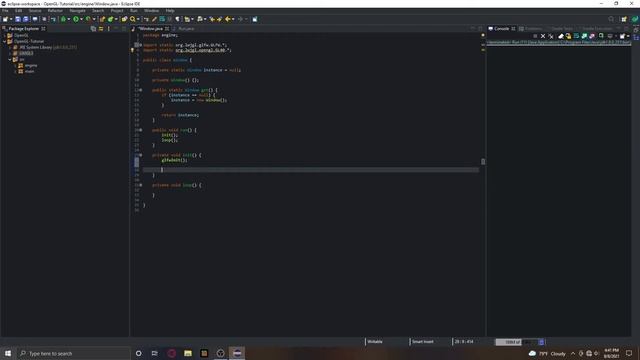
Task: Select the Run.java editor tab
Action: [186, 29]
